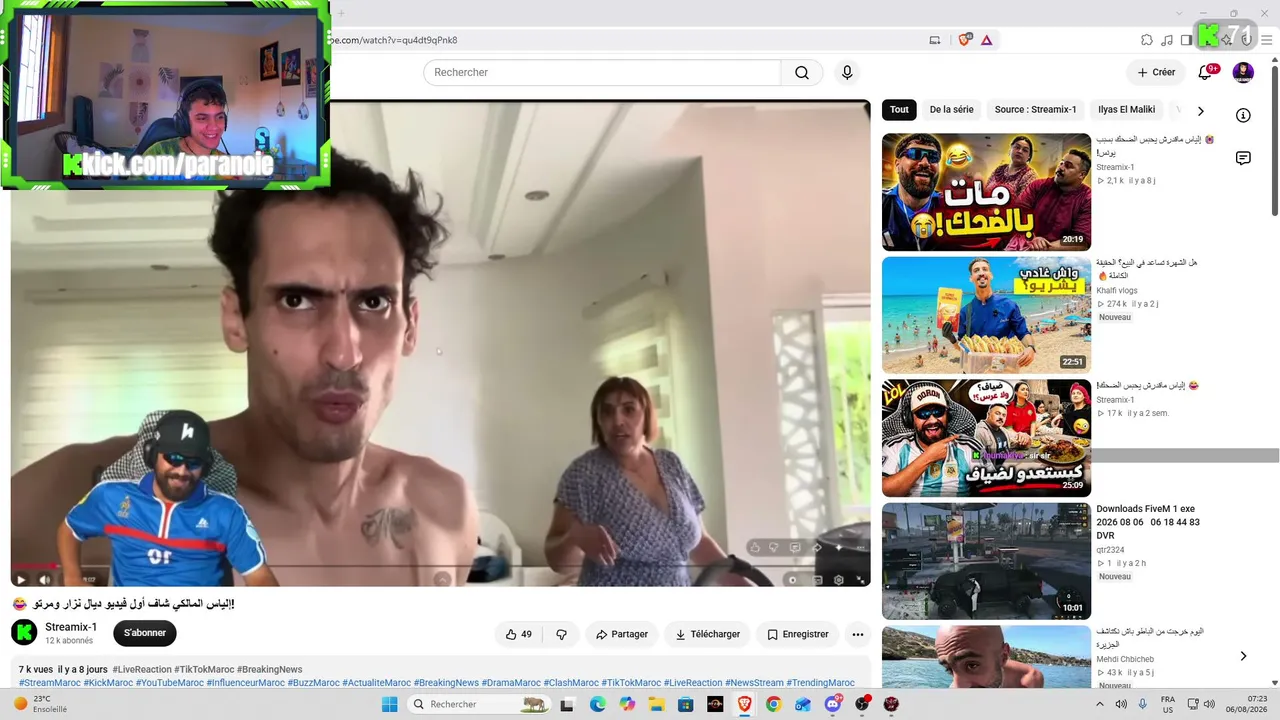1280x720 pixels.
Task: Save video with Enregistrer
Action: coord(797,634)
